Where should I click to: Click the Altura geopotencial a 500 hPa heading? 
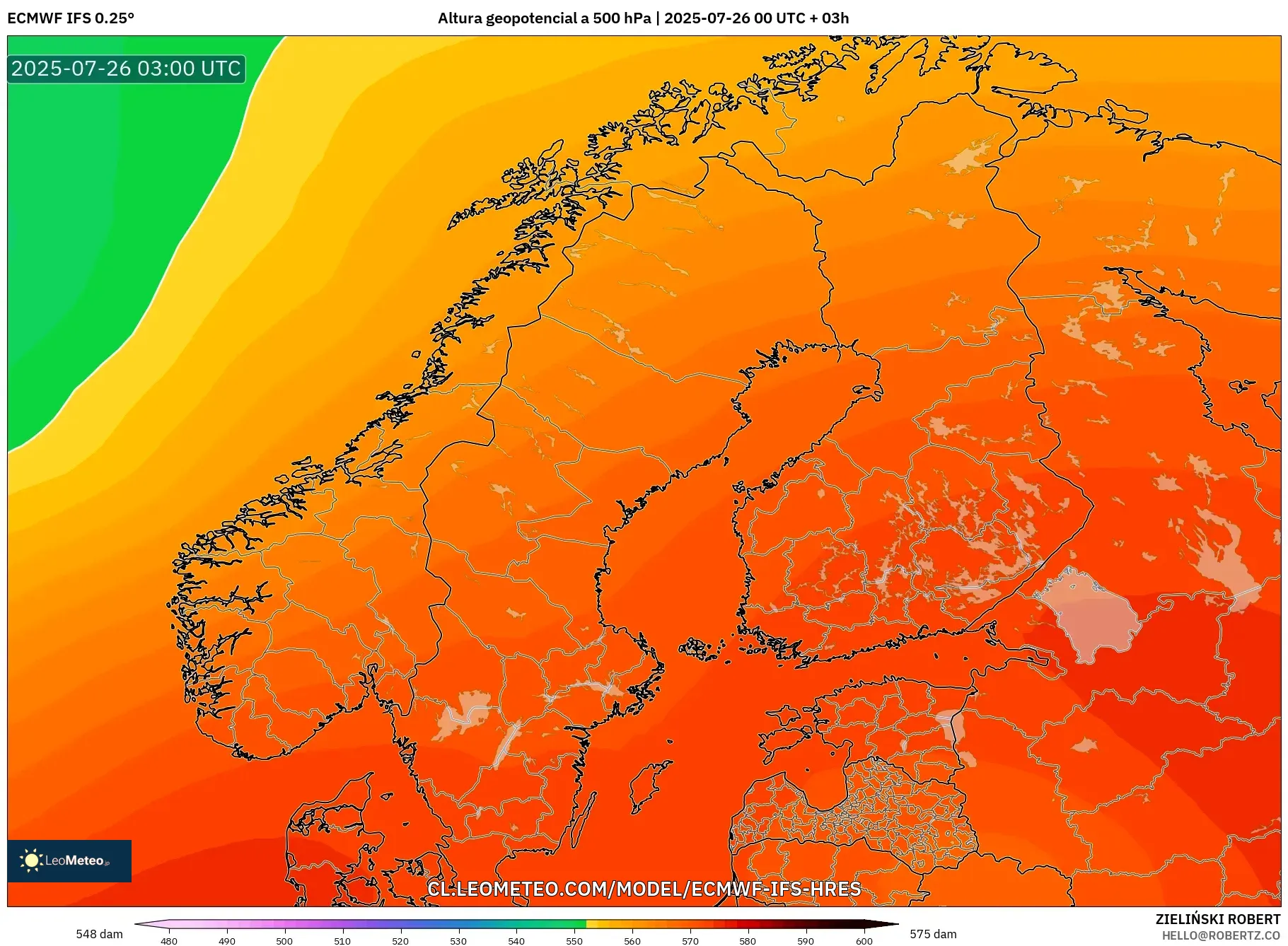coord(544,18)
